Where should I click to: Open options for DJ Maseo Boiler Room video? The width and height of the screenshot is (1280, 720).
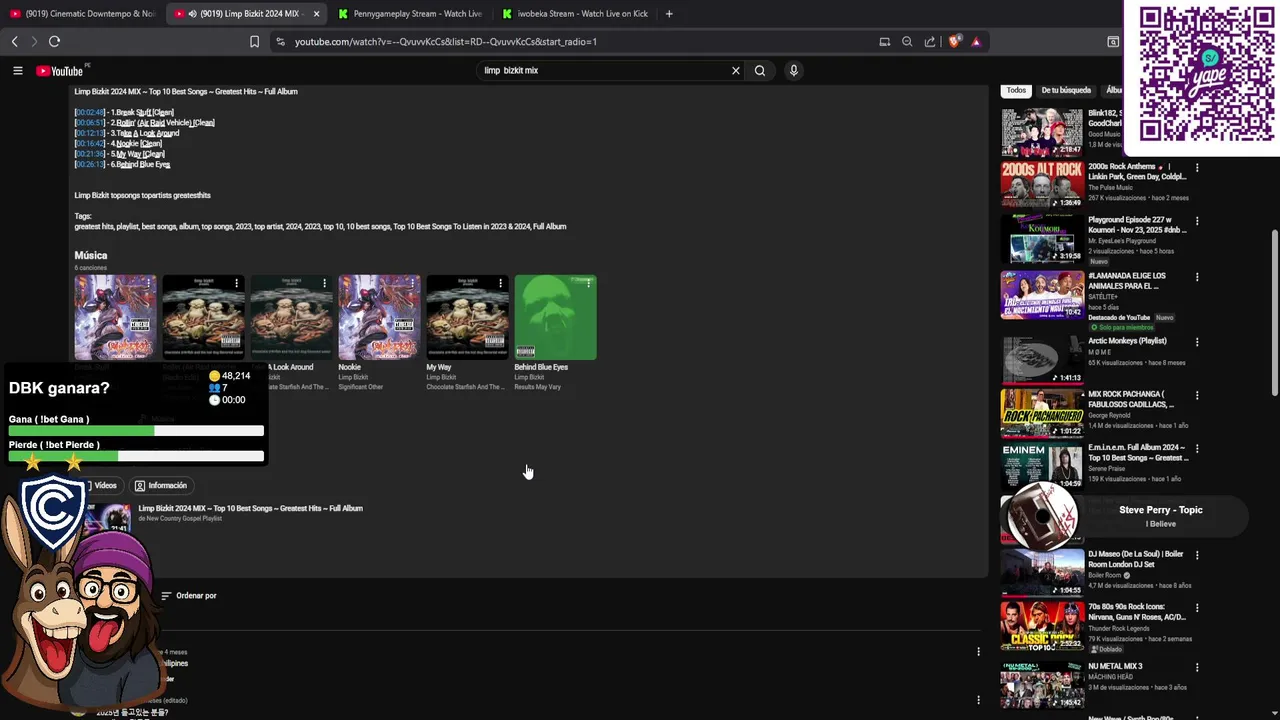coord(1197,555)
